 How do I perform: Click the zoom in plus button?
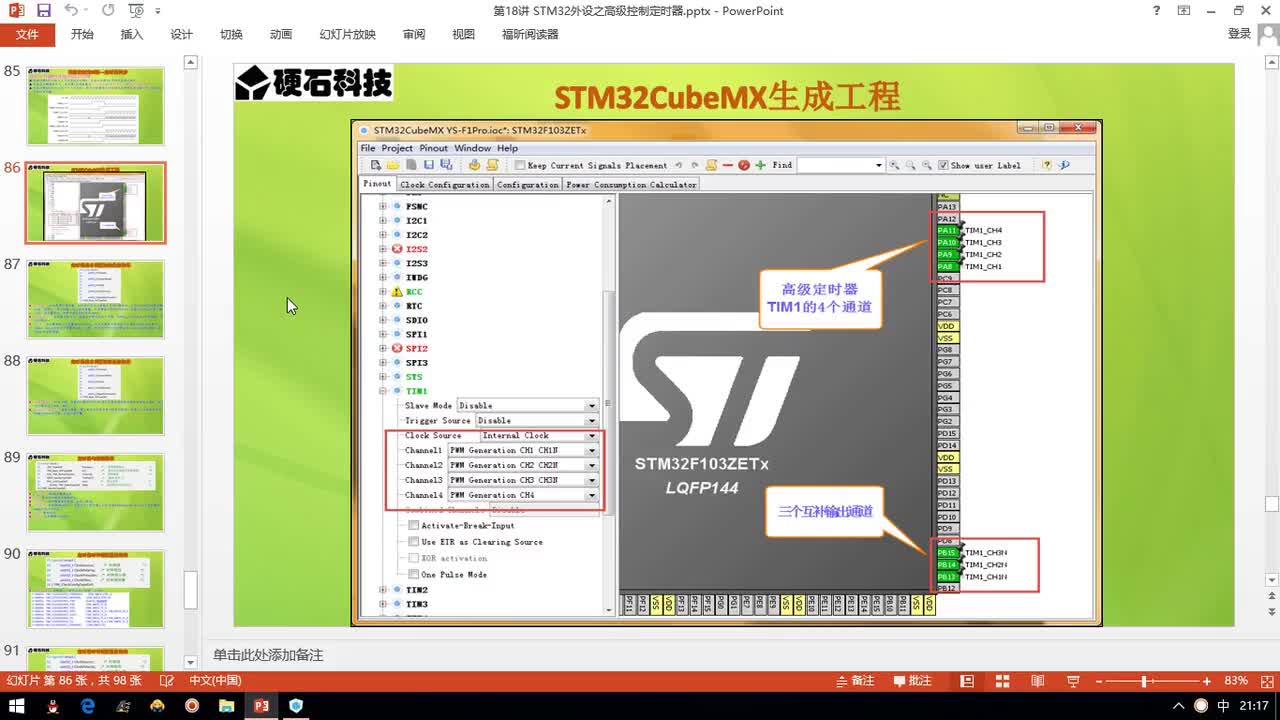click(x=1206, y=681)
